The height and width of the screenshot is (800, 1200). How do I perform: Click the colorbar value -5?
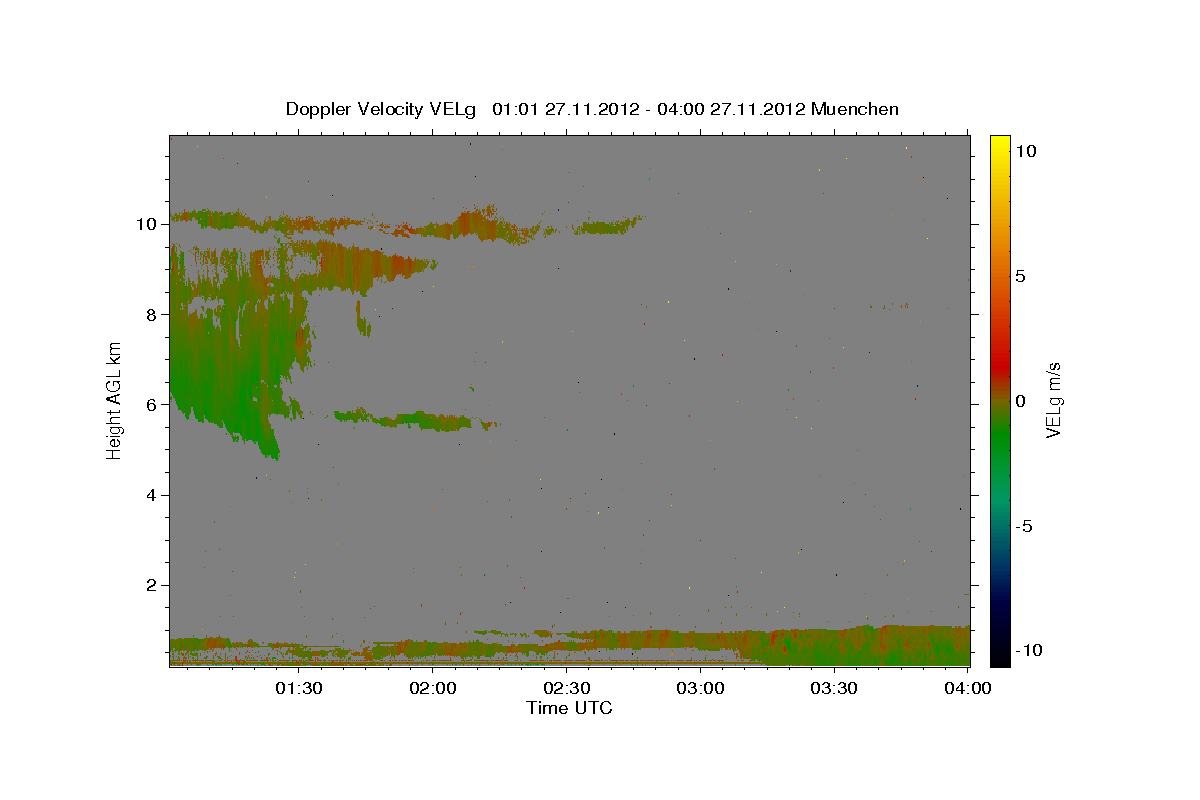(1024, 526)
